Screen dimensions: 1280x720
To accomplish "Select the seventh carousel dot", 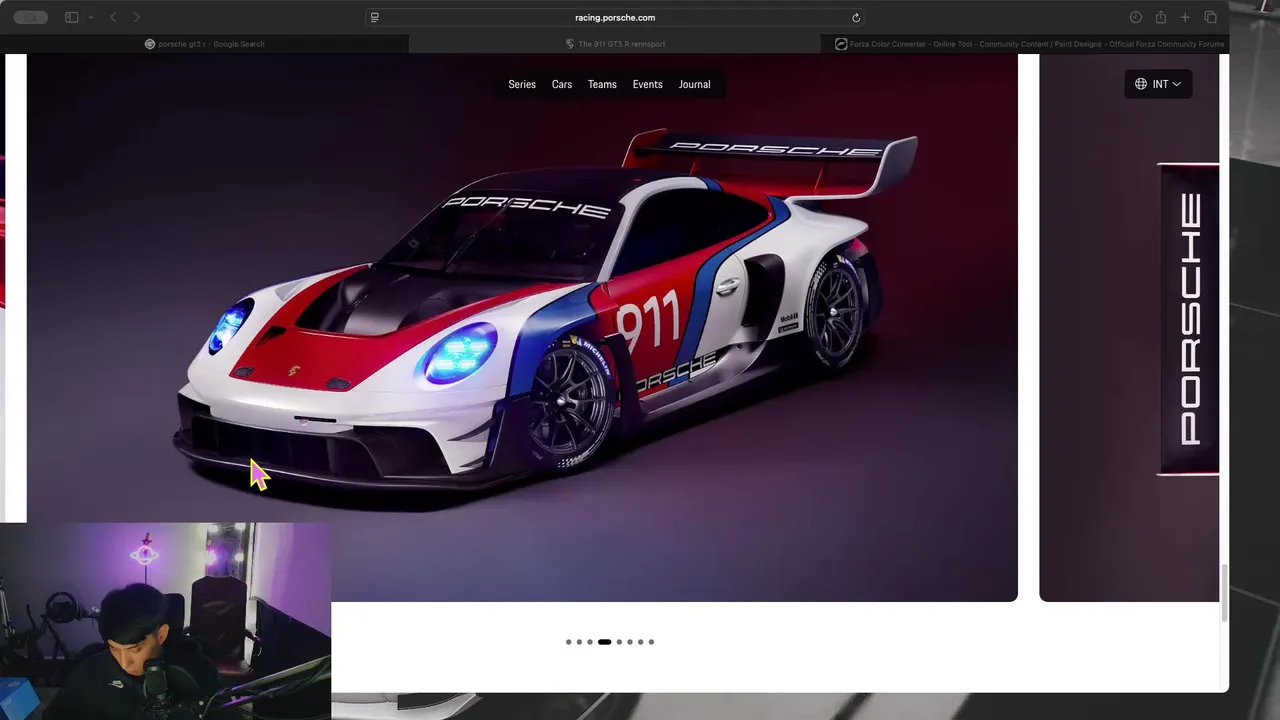I will (x=641, y=642).
